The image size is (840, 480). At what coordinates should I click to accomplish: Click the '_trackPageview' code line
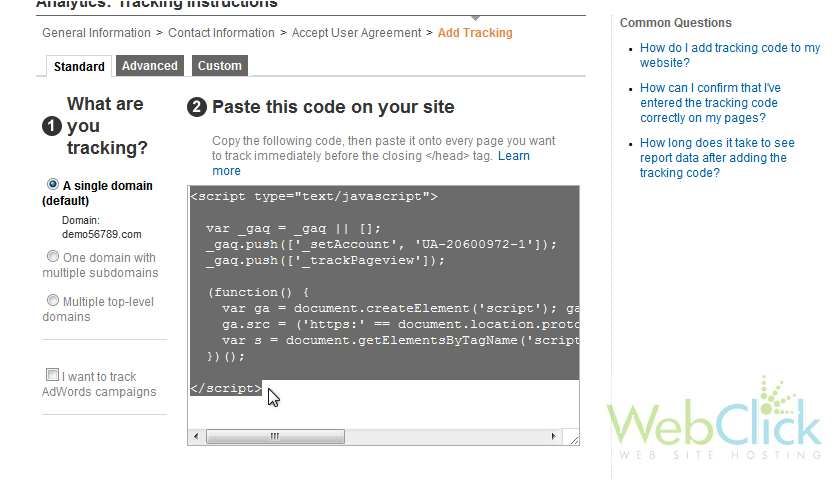(325, 260)
